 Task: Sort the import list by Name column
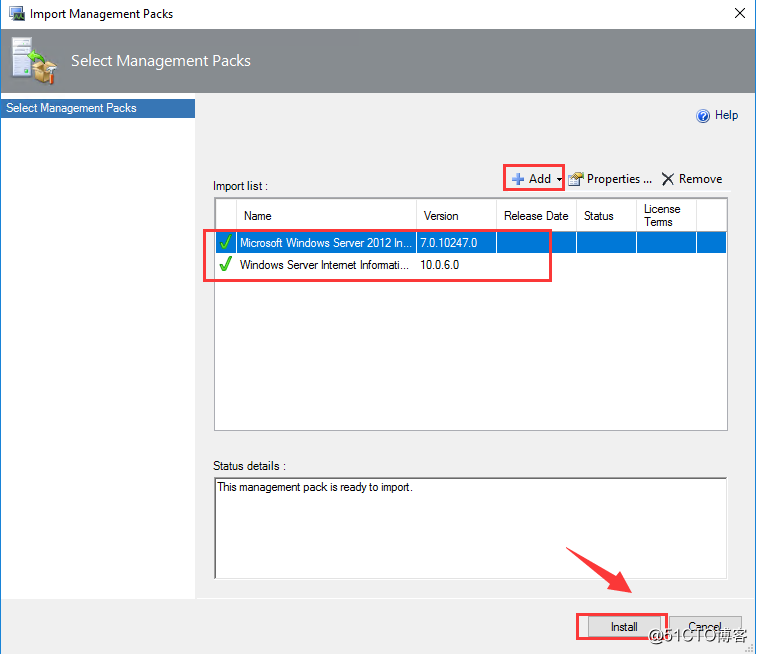[326, 216]
